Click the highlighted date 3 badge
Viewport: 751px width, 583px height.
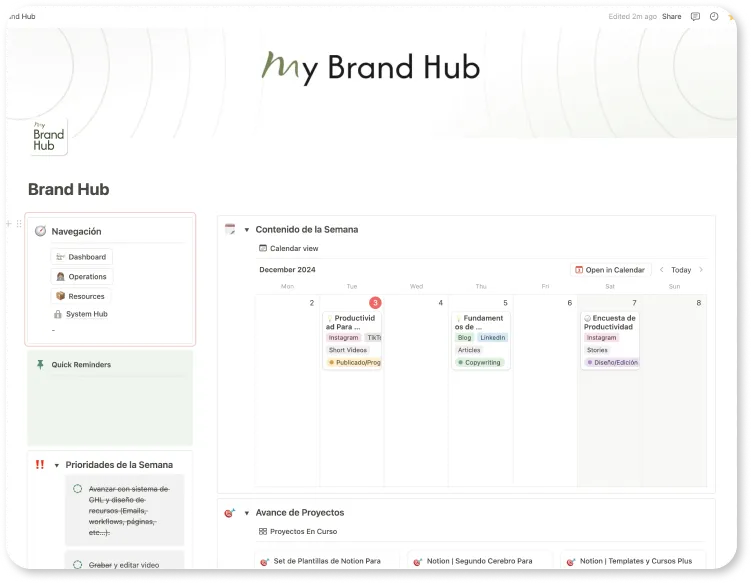pyautogui.click(x=375, y=303)
